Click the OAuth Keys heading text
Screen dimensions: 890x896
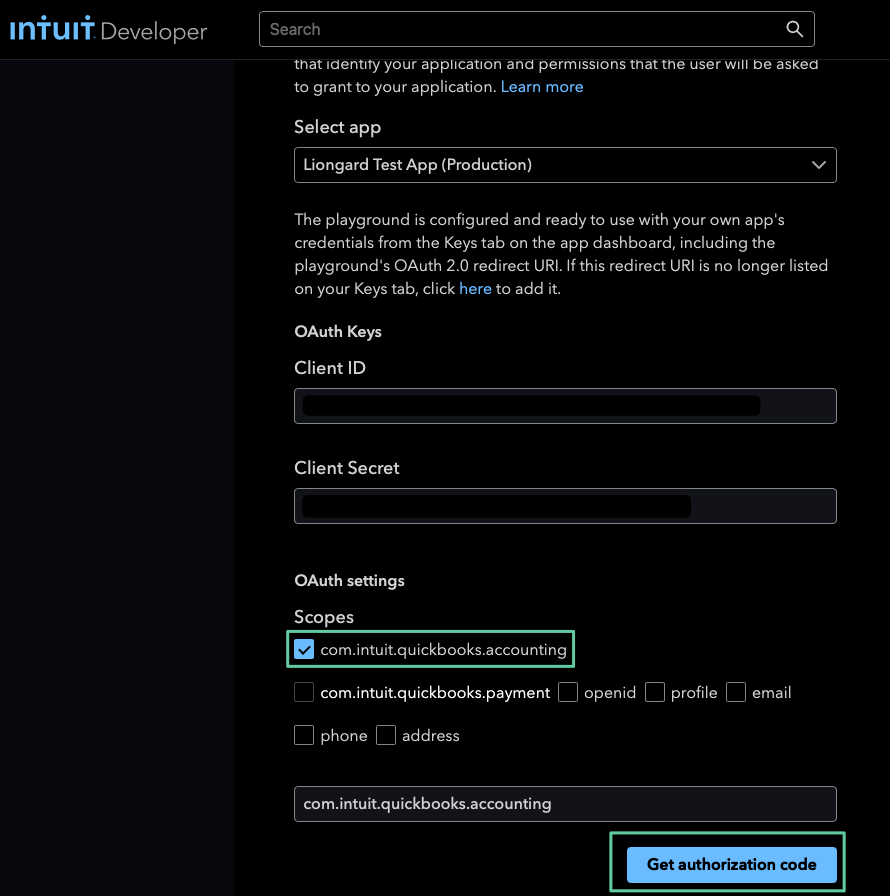338,332
